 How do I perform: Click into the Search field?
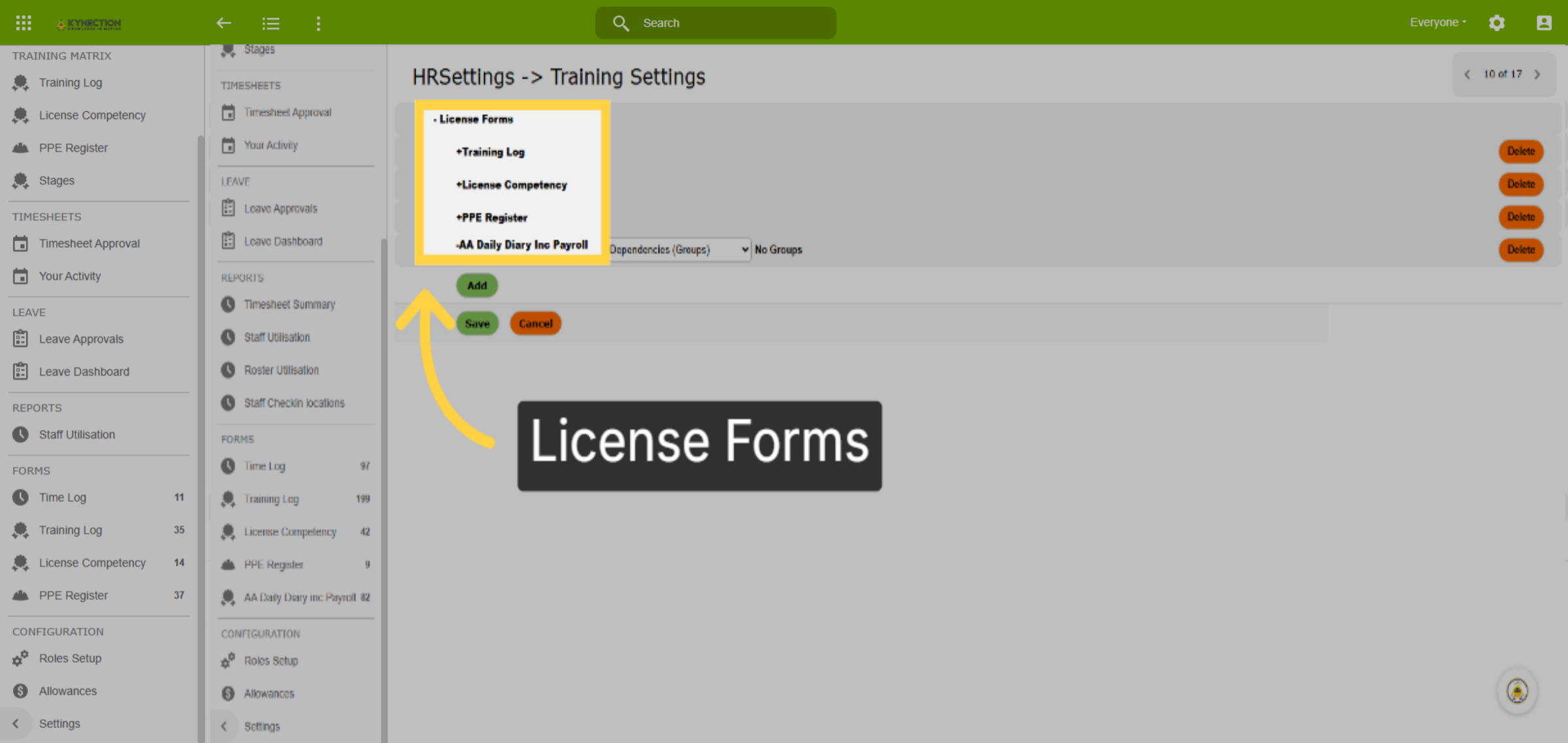tap(715, 23)
